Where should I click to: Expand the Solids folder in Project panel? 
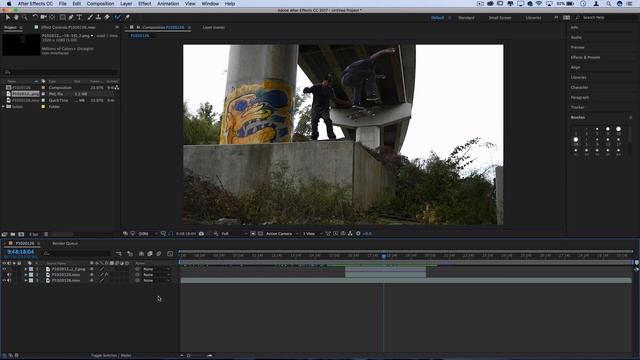point(3,107)
